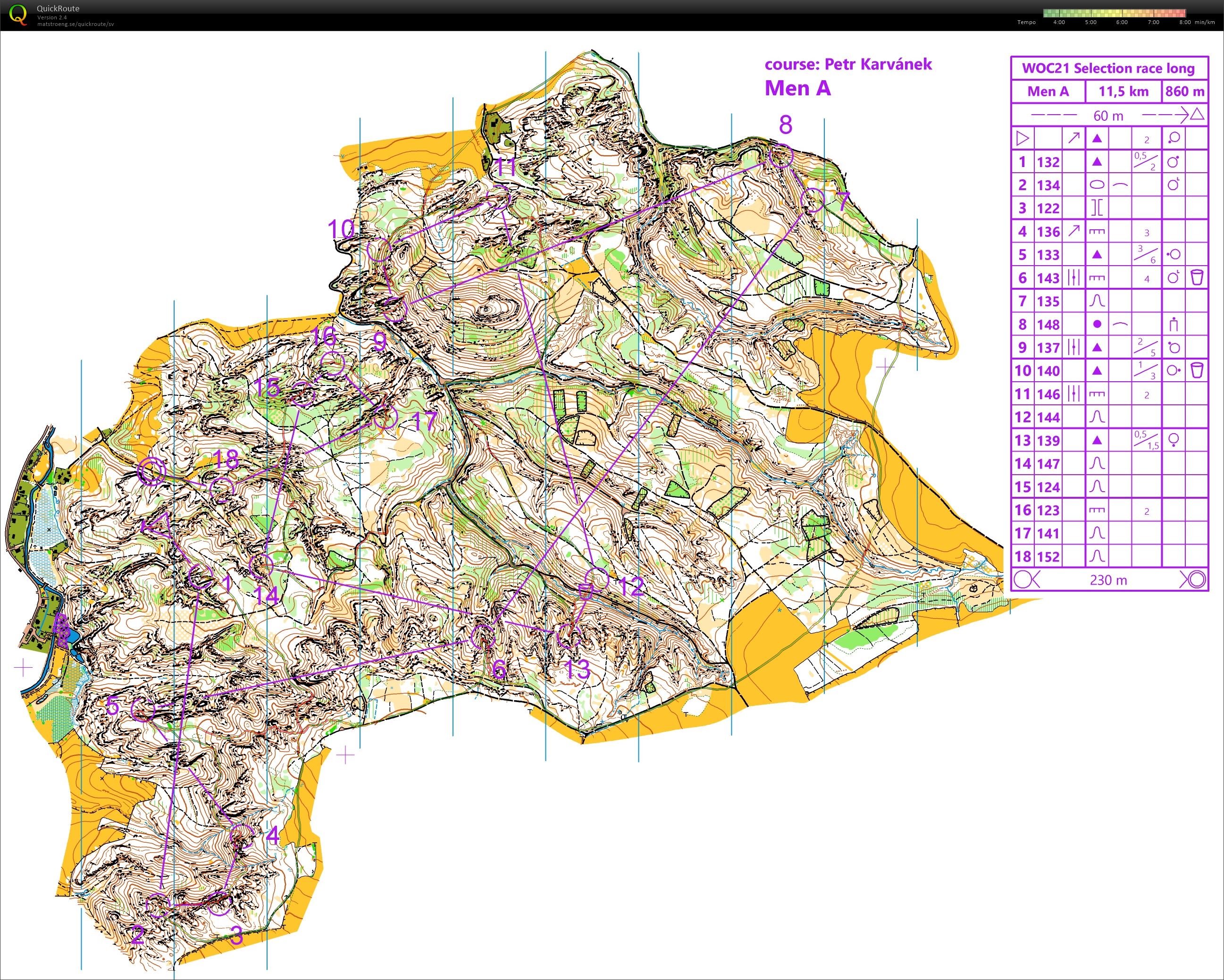
Task: Select control circle 12 on the map
Action: click(x=596, y=580)
